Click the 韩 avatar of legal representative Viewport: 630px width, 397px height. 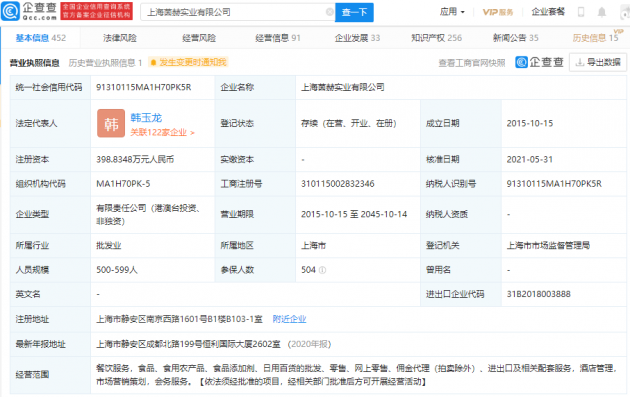click(x=111, y=123)
